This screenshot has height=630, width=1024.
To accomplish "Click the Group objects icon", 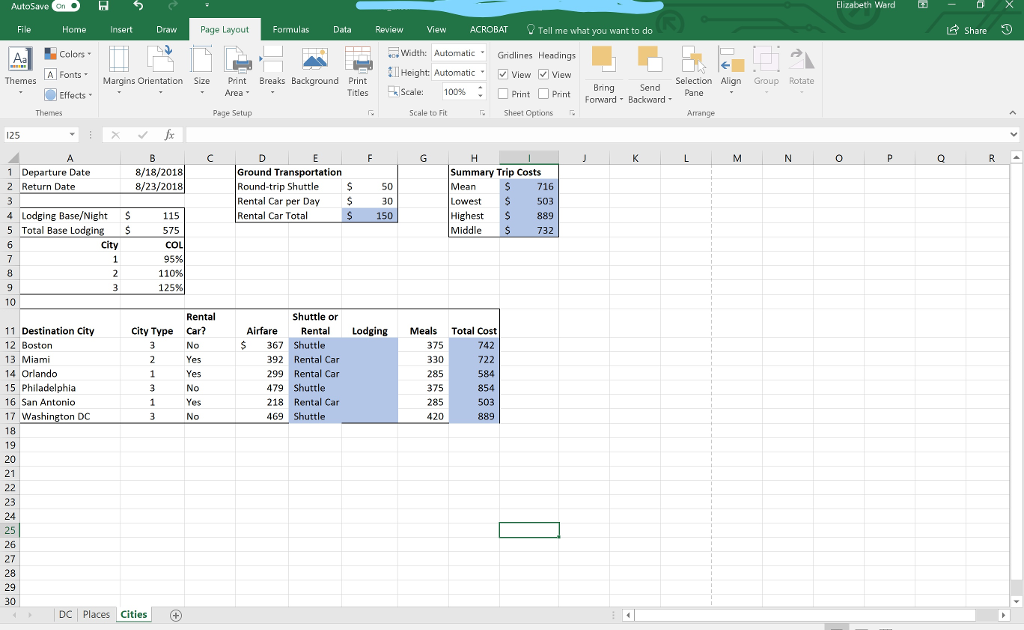I will pos(766,59).
